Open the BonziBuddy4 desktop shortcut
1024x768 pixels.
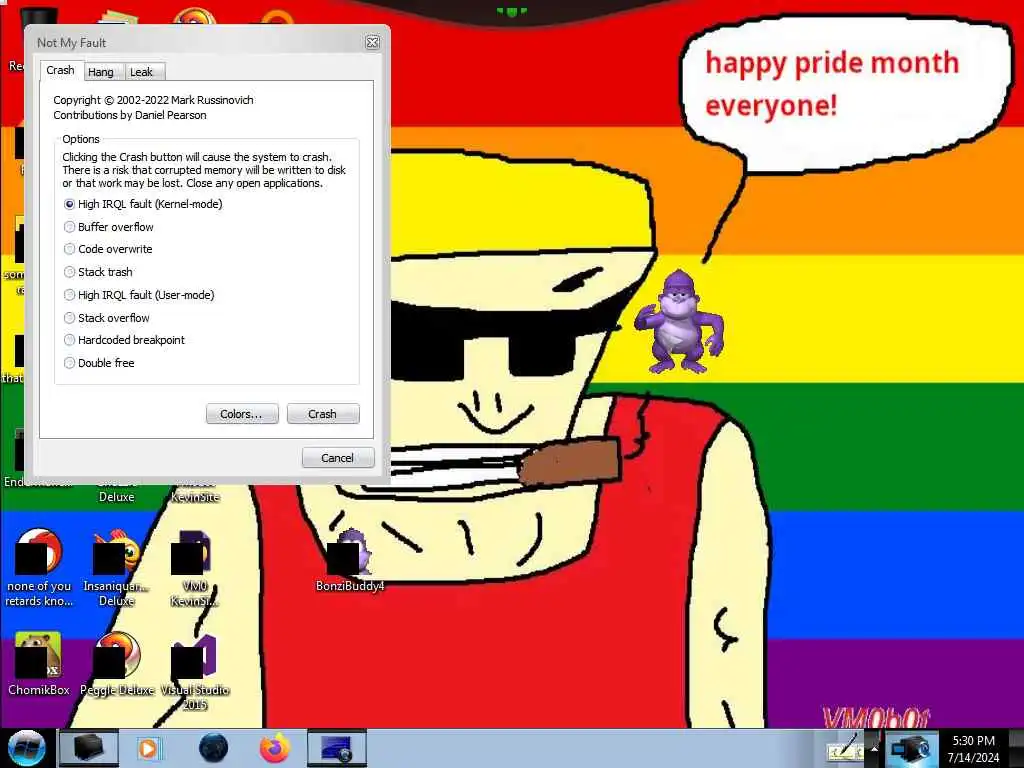coord(349,559)
